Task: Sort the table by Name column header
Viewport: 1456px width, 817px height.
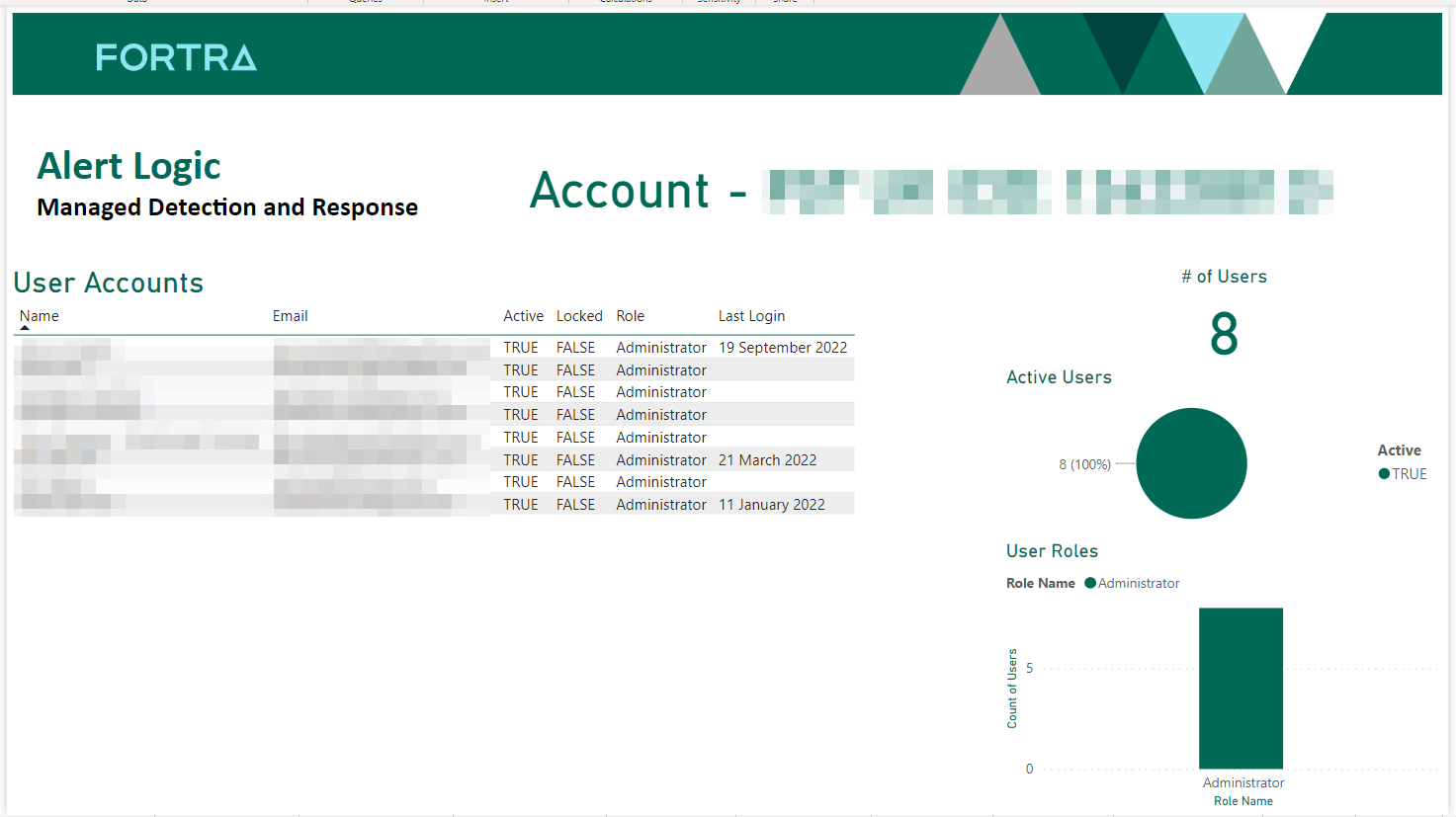Action: tap(40, 316)
